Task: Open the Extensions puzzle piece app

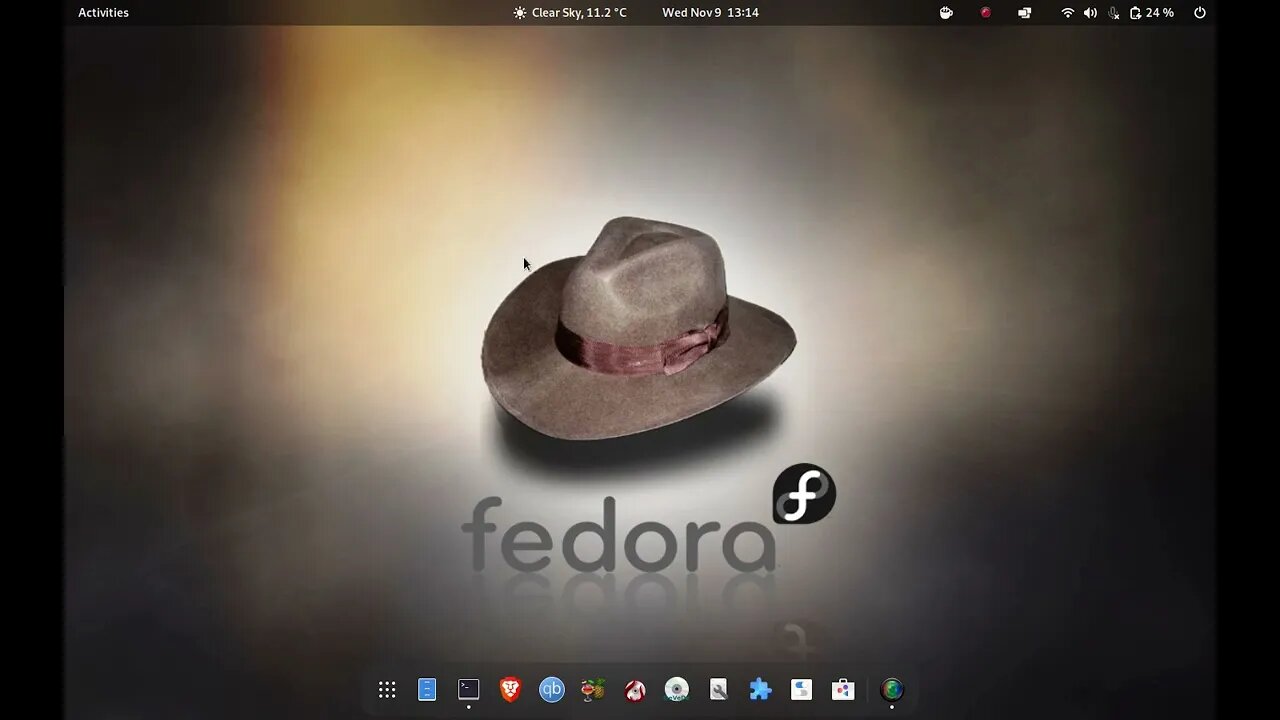Action: point(760,689)
